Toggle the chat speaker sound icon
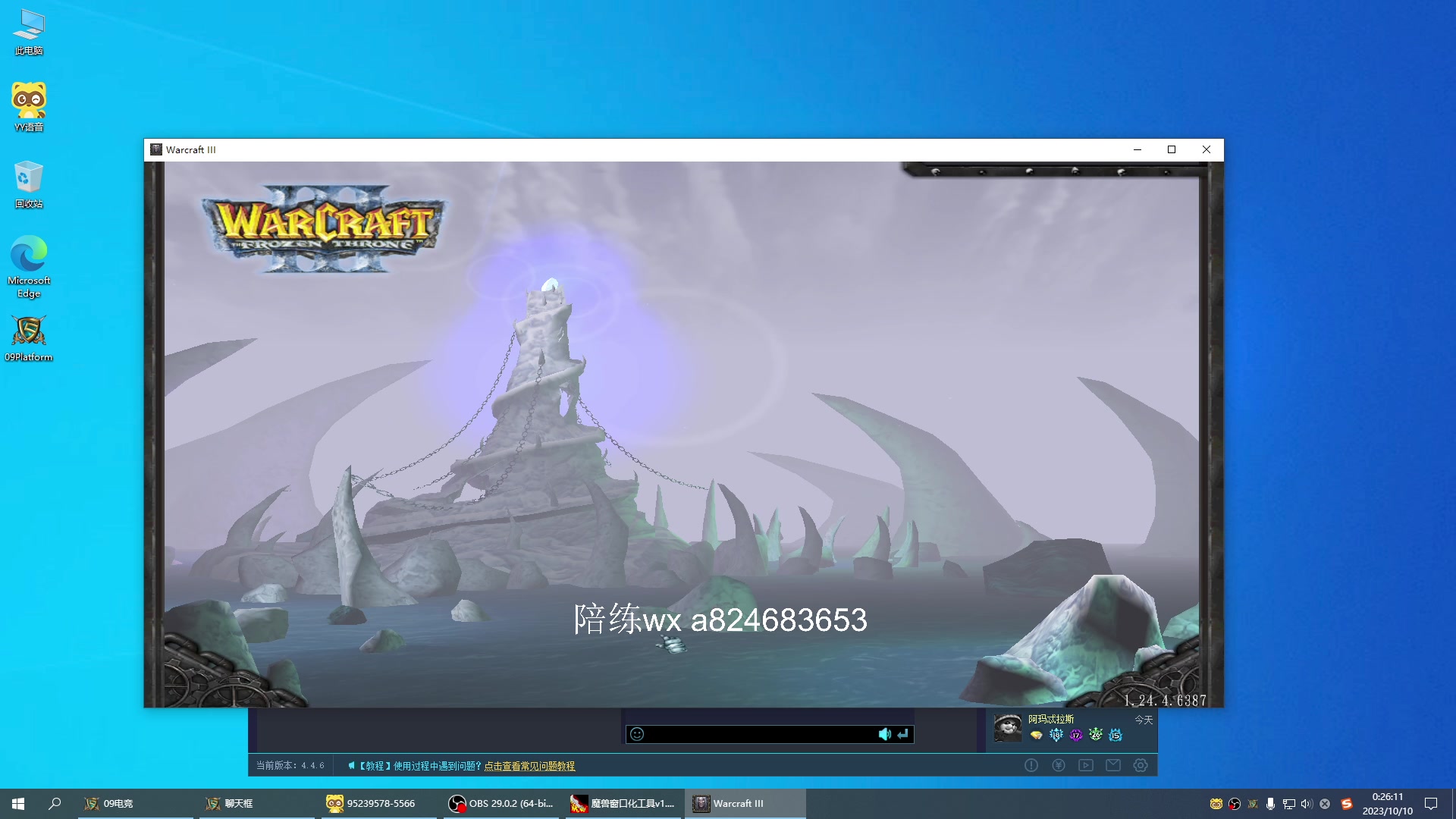 884,734
